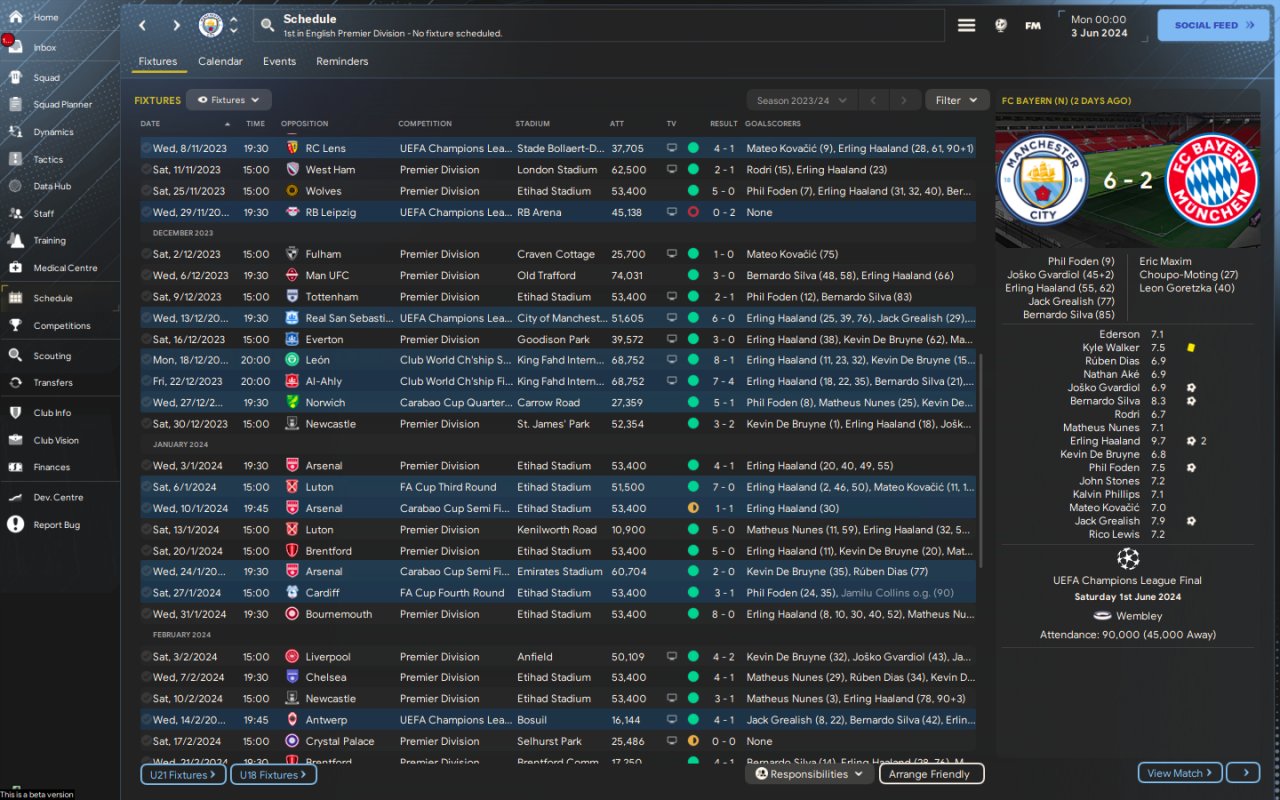Open the hamburger menu in the top bar
Viewport: 1280px width, 800px height.
966,25
